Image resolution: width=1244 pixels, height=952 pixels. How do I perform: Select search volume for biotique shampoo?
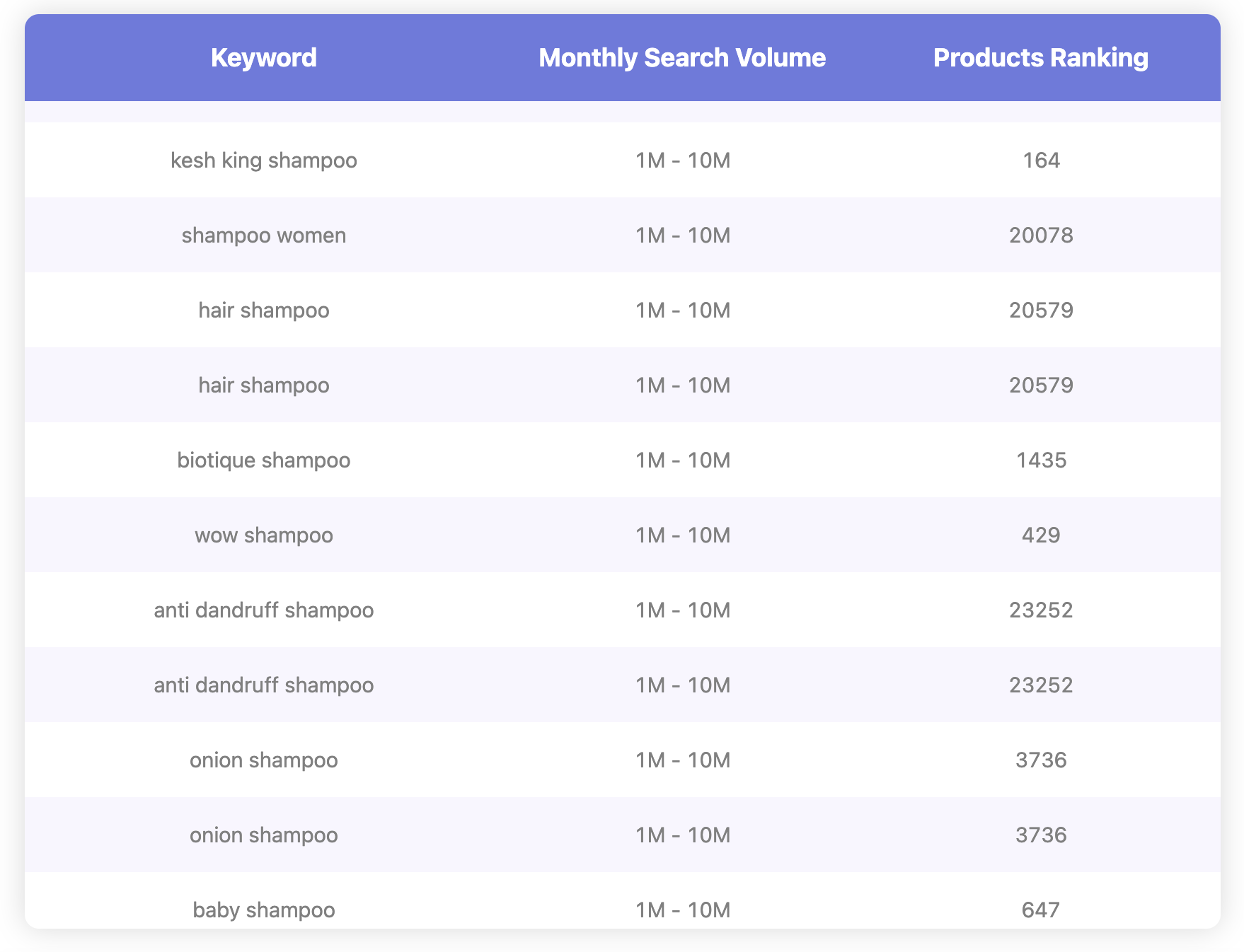[682, 460]
